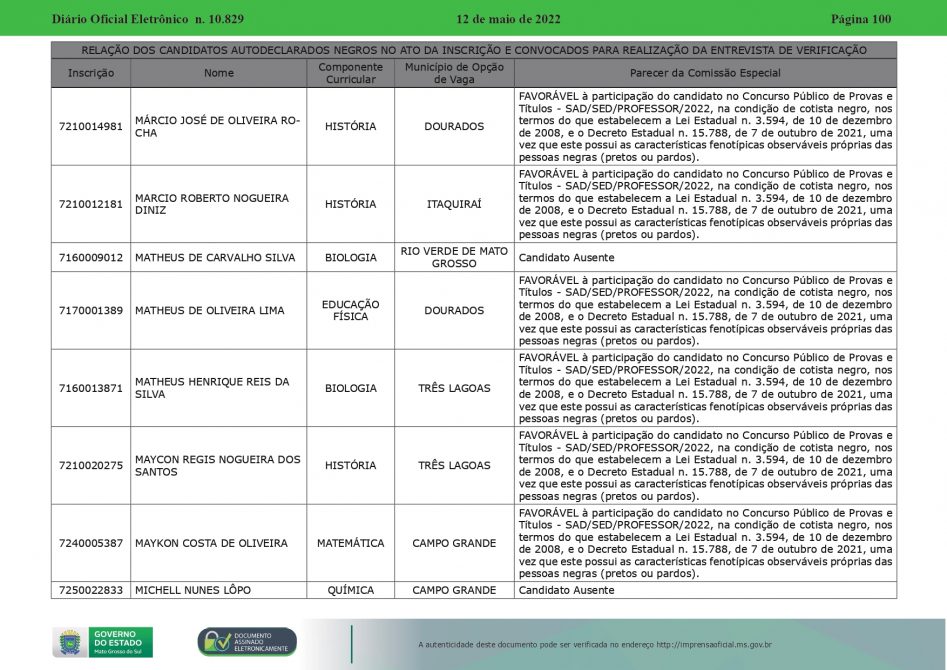Screen dimensions: 947x670
Task: Click the Município de Opção de Vaga header
Action: pyautogui.click(x=454, y=73)
